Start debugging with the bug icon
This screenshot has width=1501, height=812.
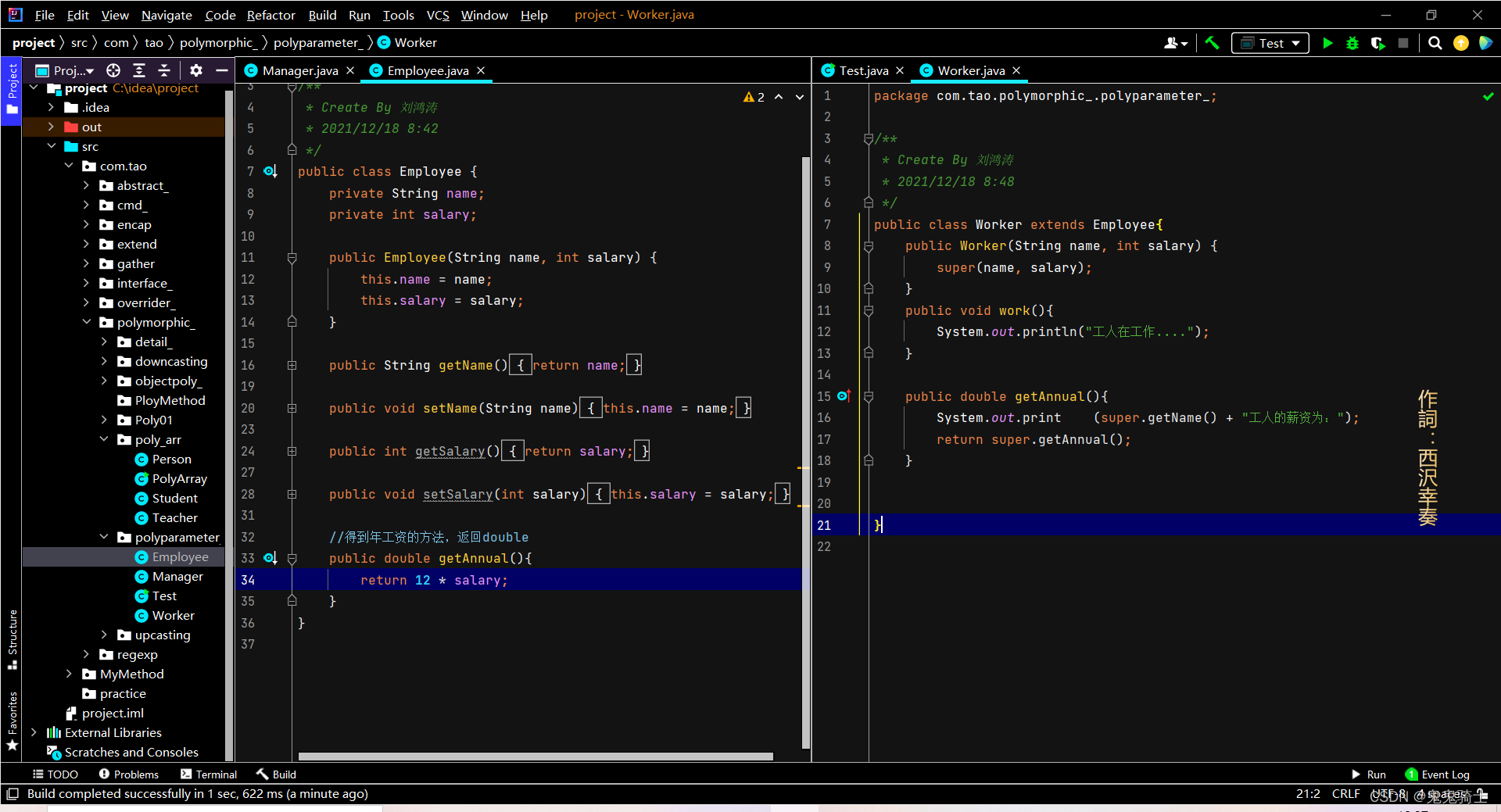[1352, 43]
